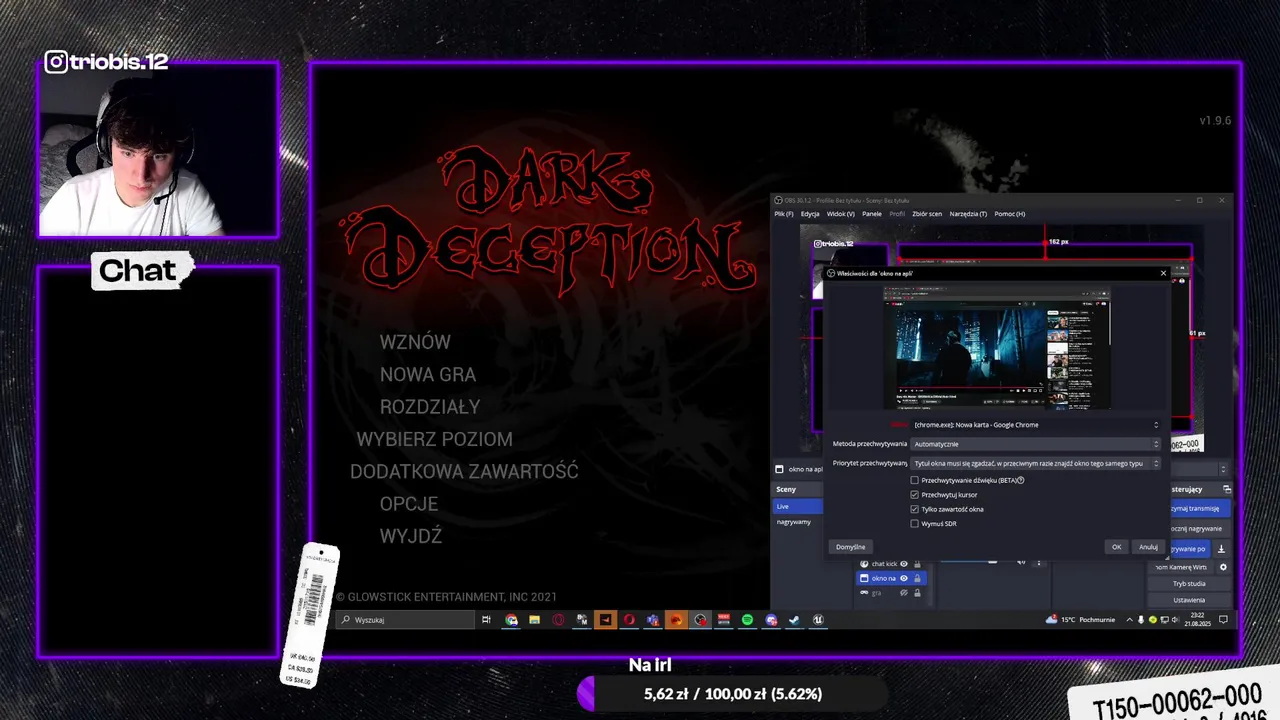Screen dimensions: 1280x720
Task: Click the captured Chrome window preview thumbnail
Action: pos(996,348)
